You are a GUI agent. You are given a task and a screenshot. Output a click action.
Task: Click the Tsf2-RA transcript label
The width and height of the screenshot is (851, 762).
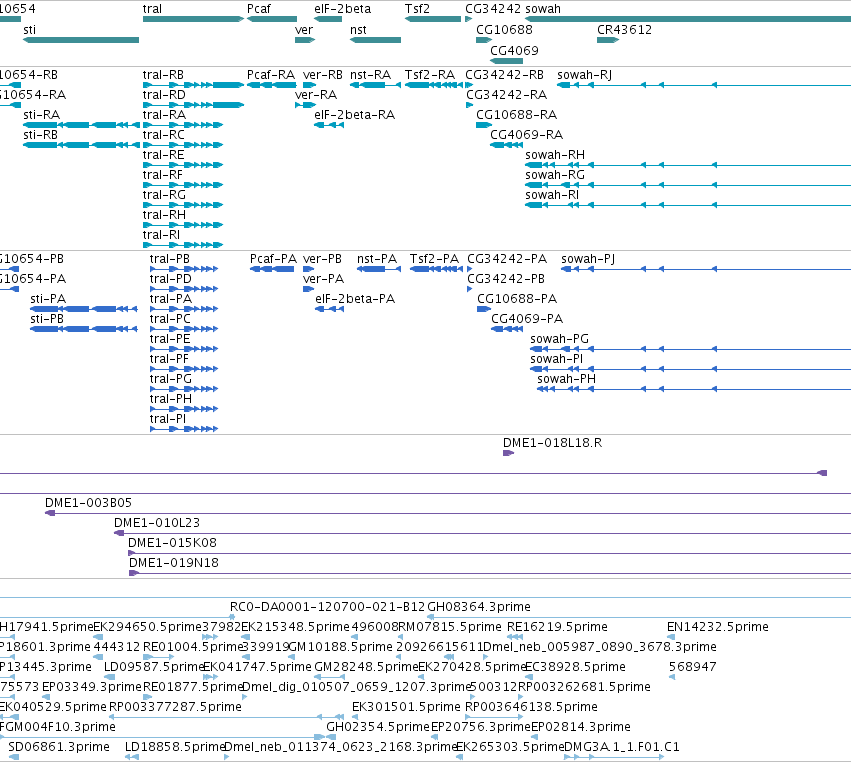tap(430, 74)
